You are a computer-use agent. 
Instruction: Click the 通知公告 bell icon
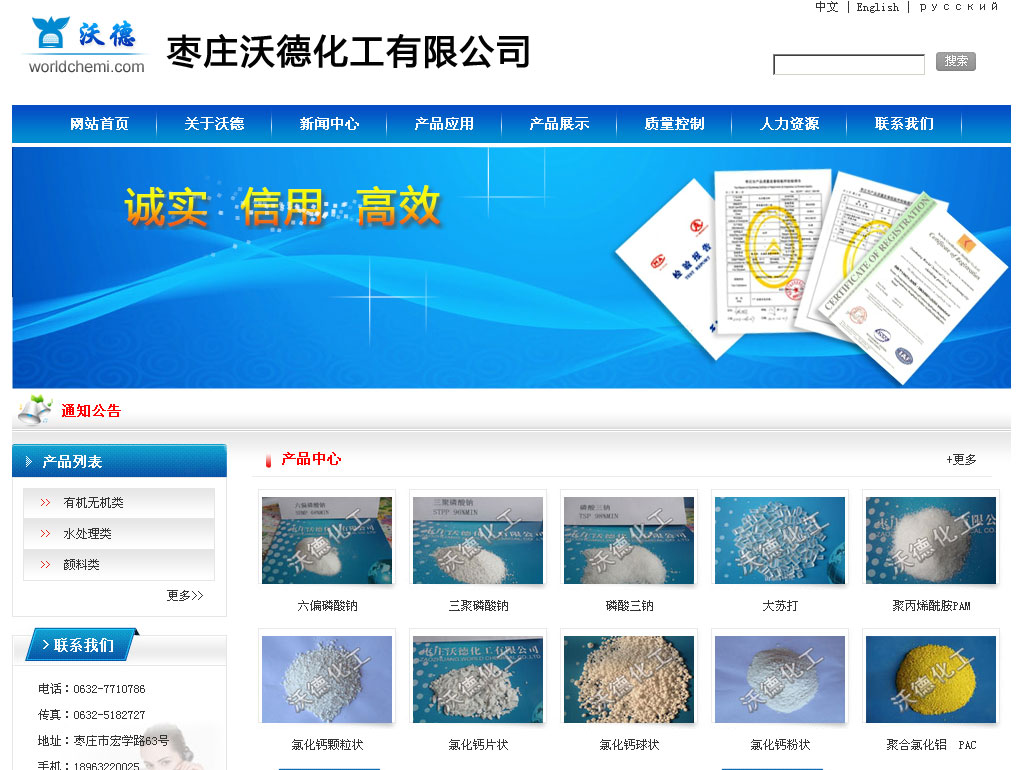[35, 410]
